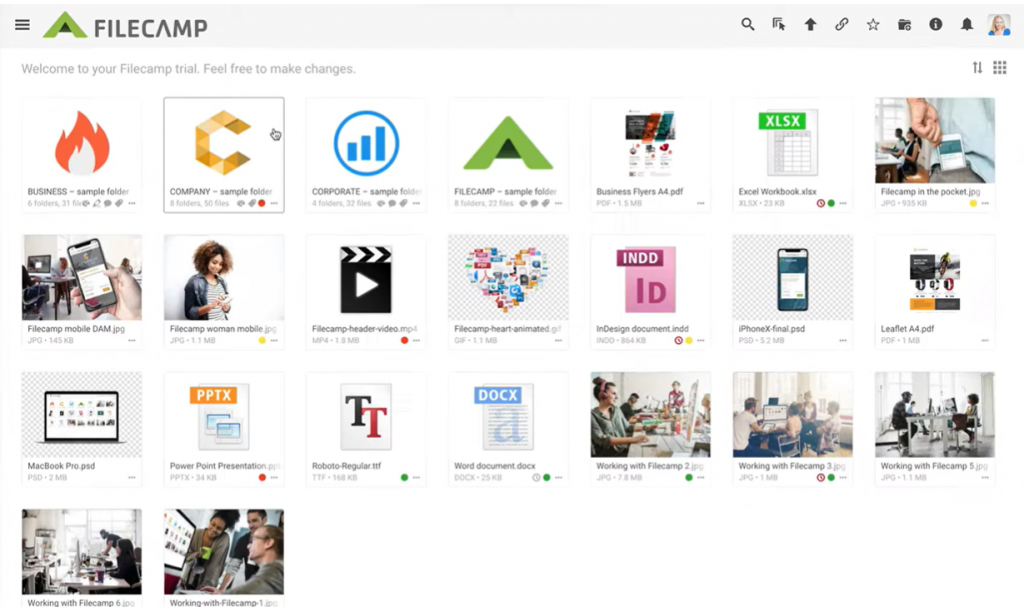Check notifications via the bell icon
1024x607 pixels.
click(967, 24)
